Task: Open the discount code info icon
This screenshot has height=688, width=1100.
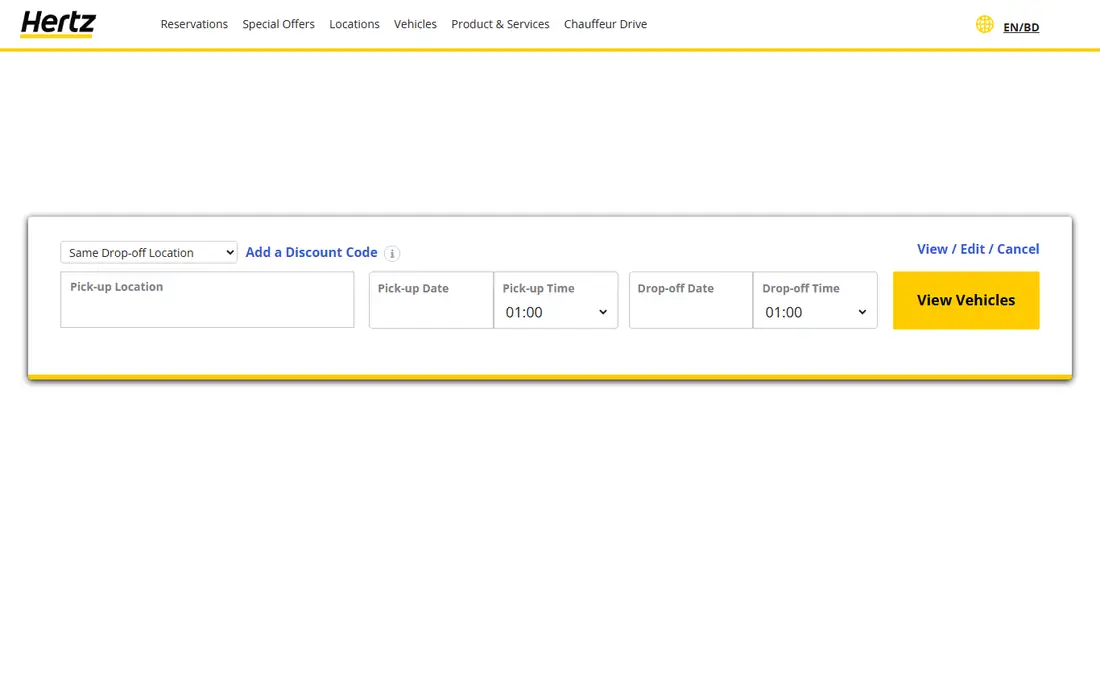Action: click(x=392, y=254)
